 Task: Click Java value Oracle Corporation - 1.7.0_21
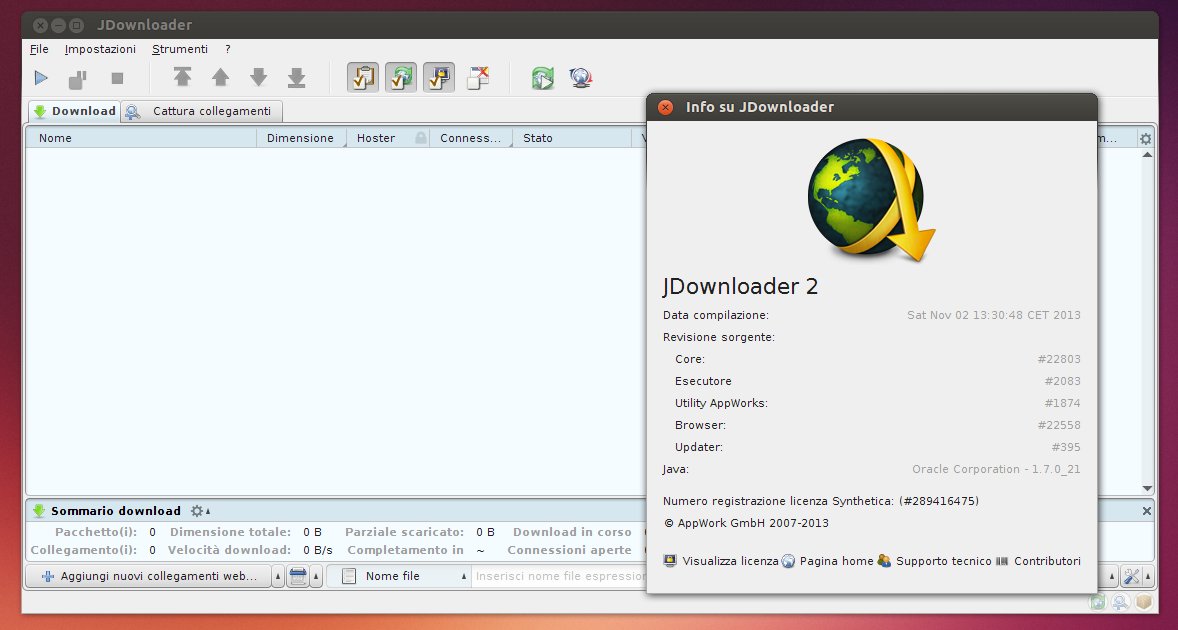coord(996,469)
